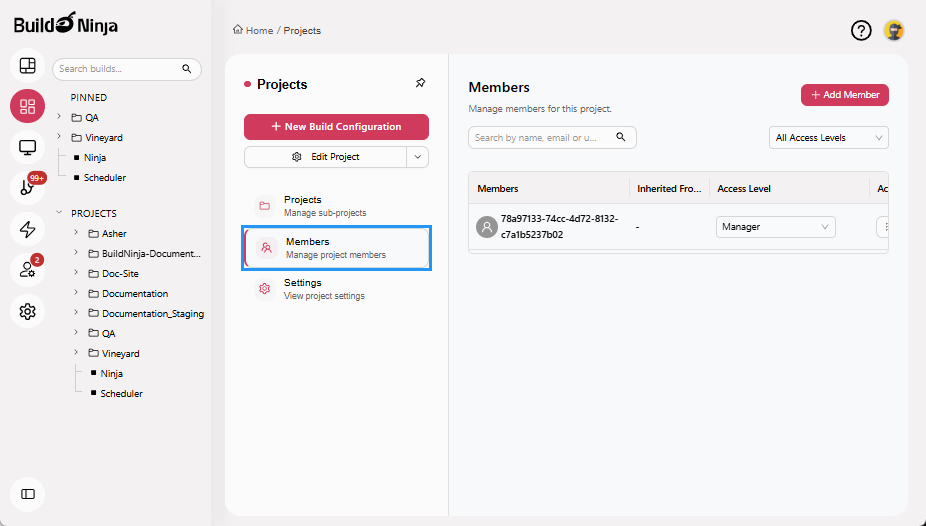The height and width of the screenshot is (526, 926).
Task: Select Scheduler under PROJECTS tree
Action: tap(121, 394)
